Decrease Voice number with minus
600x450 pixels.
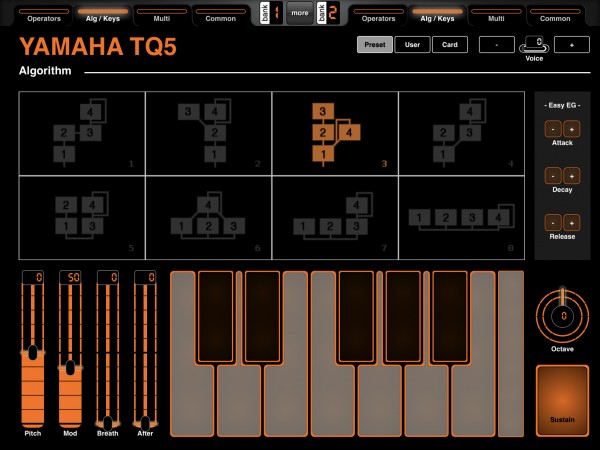pos(497,45)
